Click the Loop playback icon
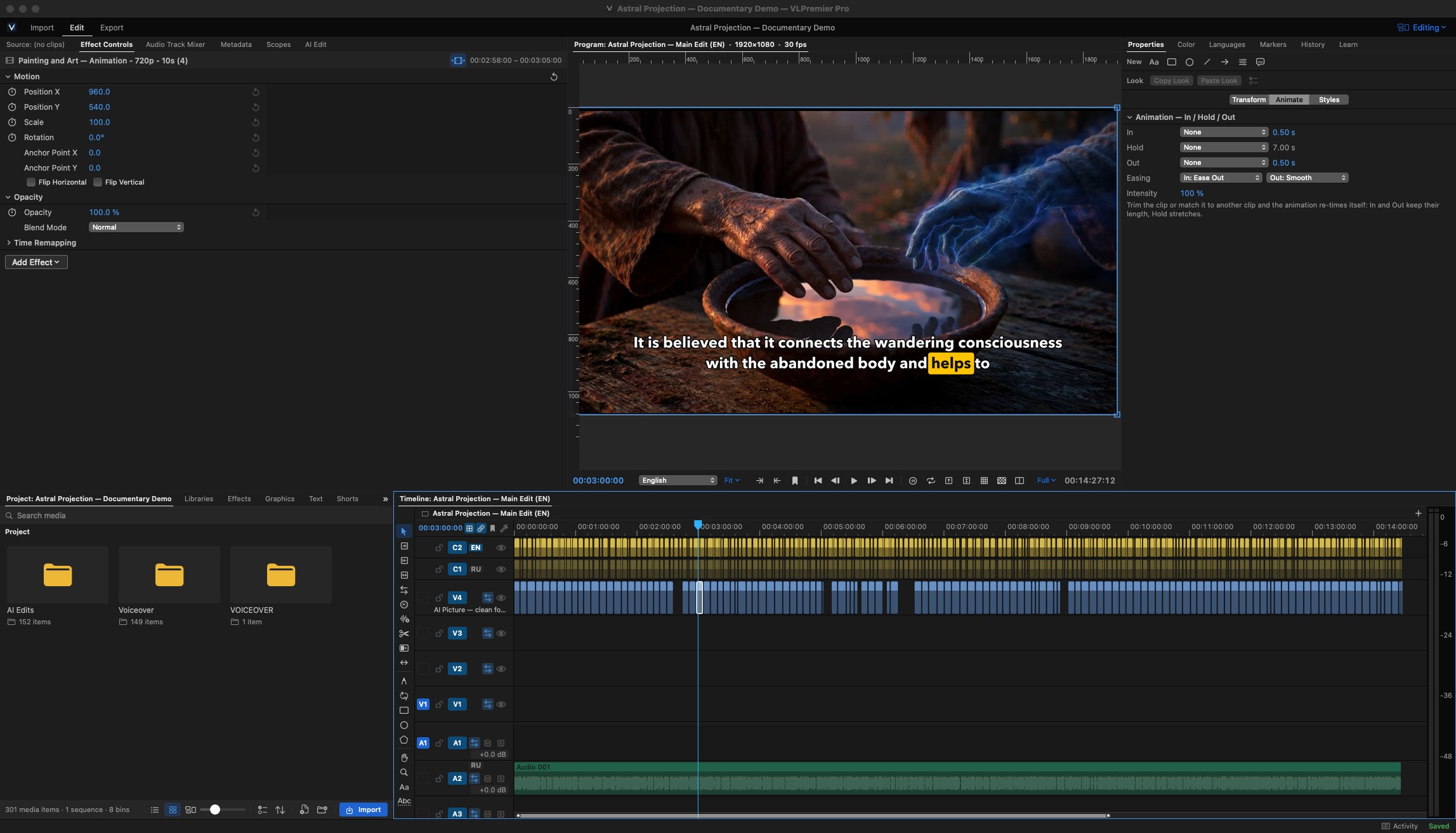Image resolution: width=1456 pixels, height=833 pixels. click(x=931, y=481)
